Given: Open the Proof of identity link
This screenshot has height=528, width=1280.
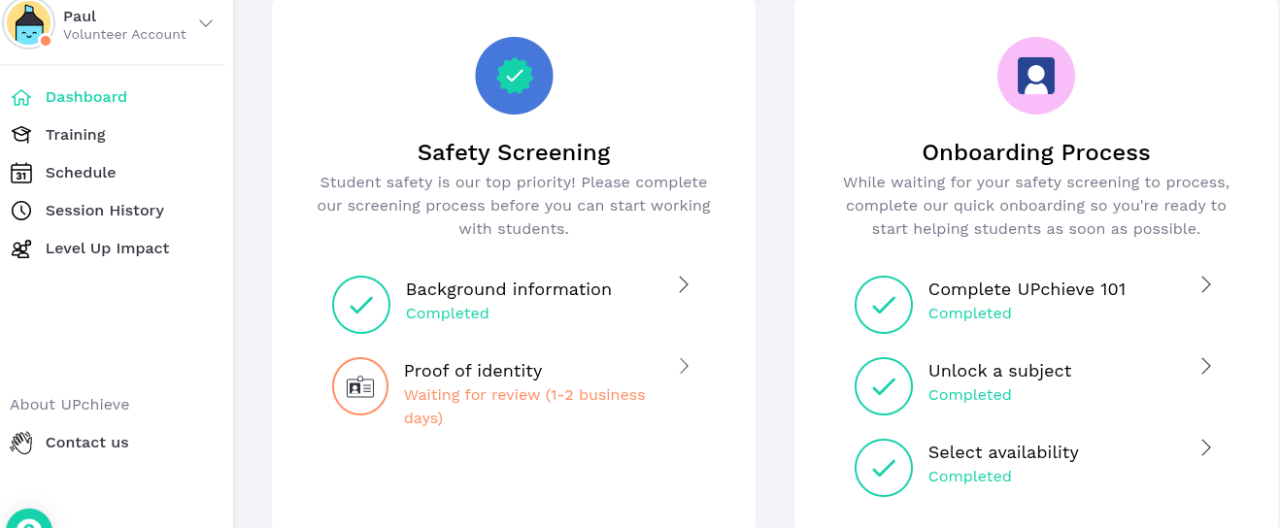Looking at the screenshot, I should 473,371.
